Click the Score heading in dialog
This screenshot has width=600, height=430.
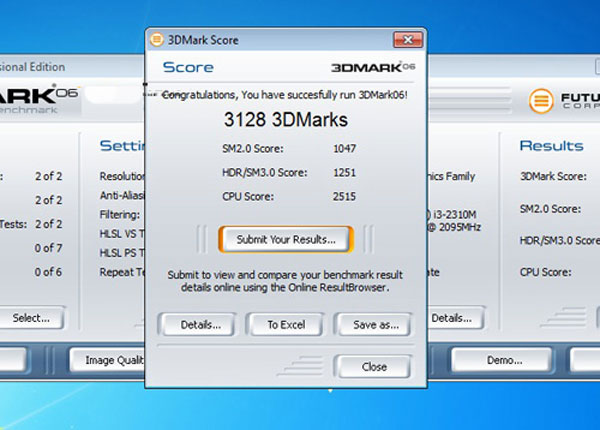188,67
